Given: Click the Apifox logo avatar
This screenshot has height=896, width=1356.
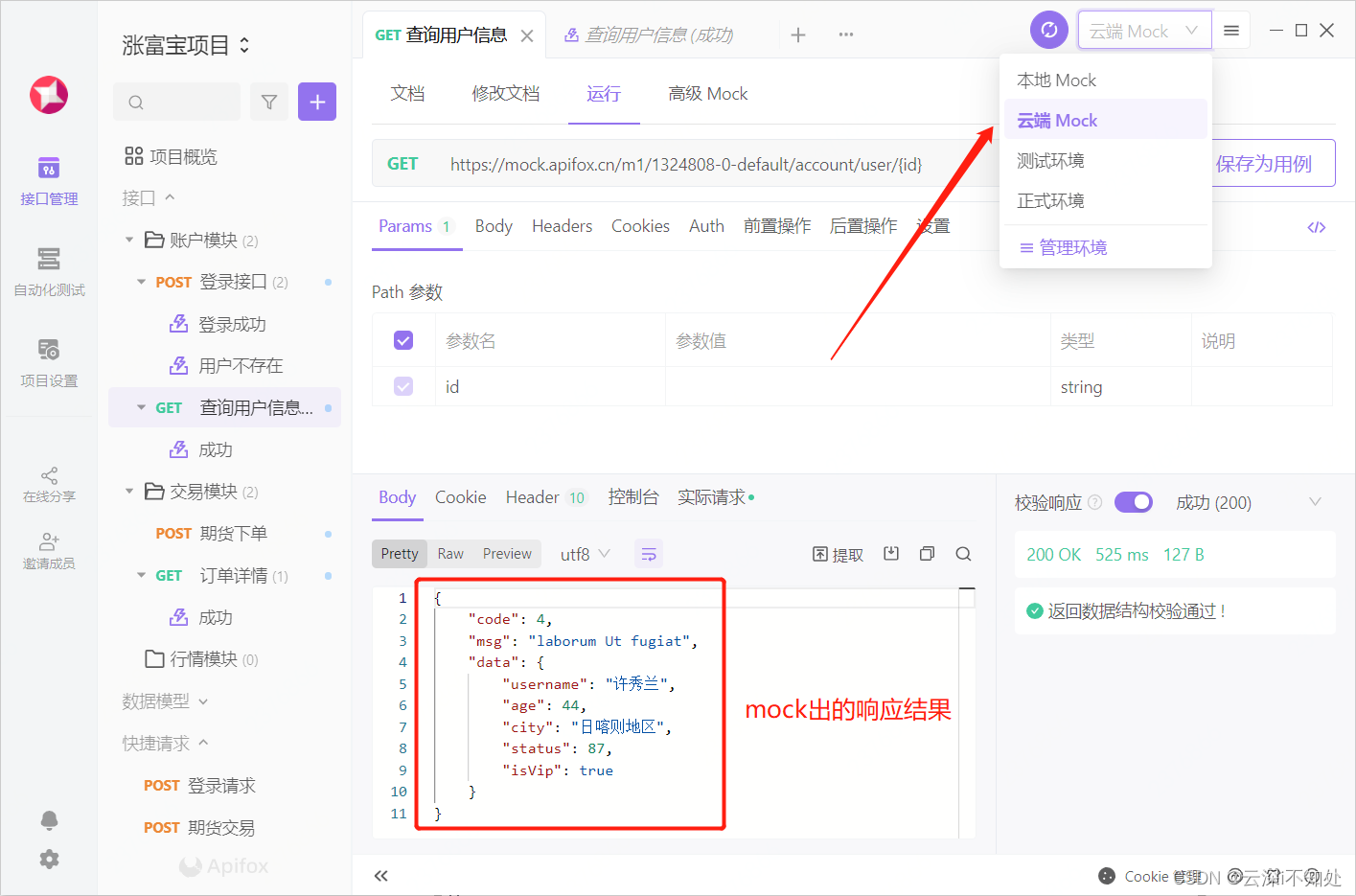Looking at the screenshot, I should pyautogui.click(x=49, y=94).
